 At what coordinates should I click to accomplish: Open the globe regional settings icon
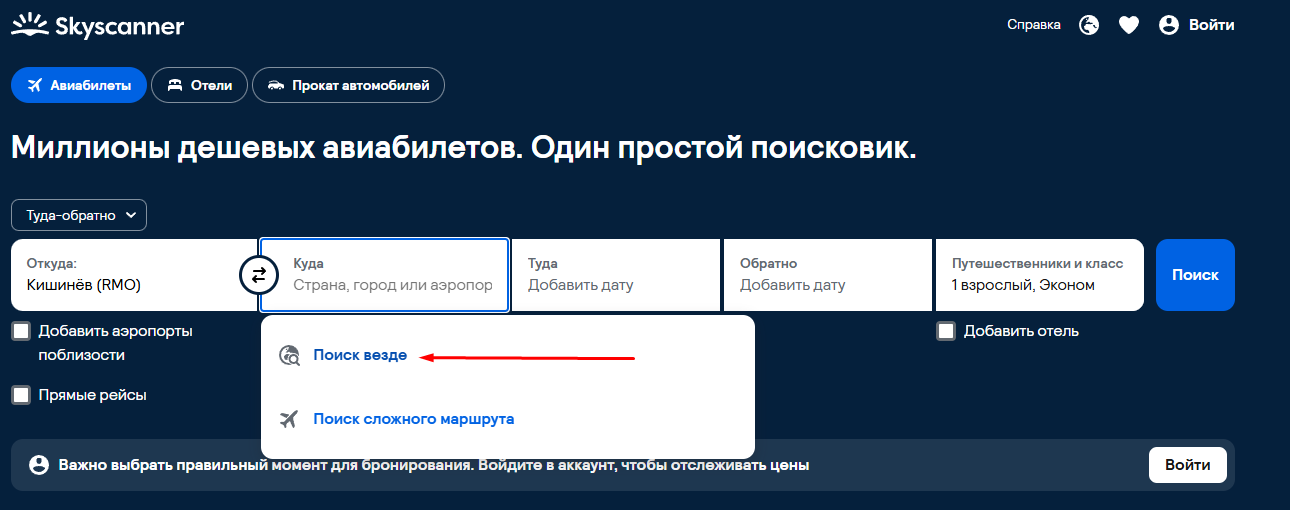tap(1089, 26)
